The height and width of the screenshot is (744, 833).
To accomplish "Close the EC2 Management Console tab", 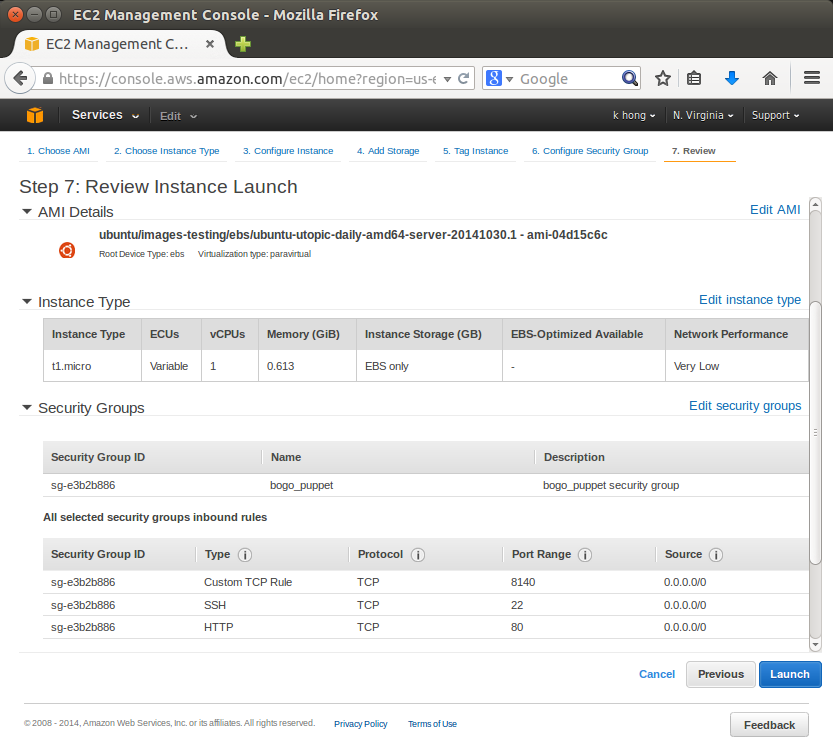I will [x=210, y=44].
